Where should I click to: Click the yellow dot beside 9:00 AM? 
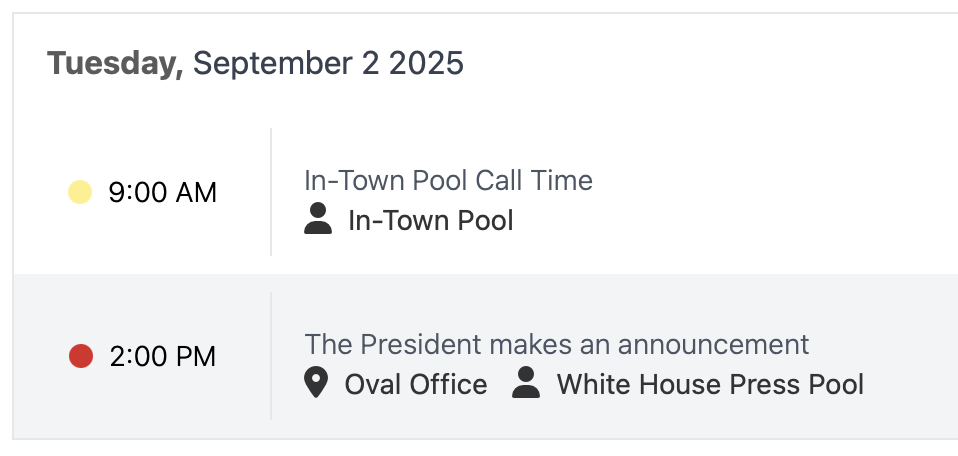click(80, 192)
